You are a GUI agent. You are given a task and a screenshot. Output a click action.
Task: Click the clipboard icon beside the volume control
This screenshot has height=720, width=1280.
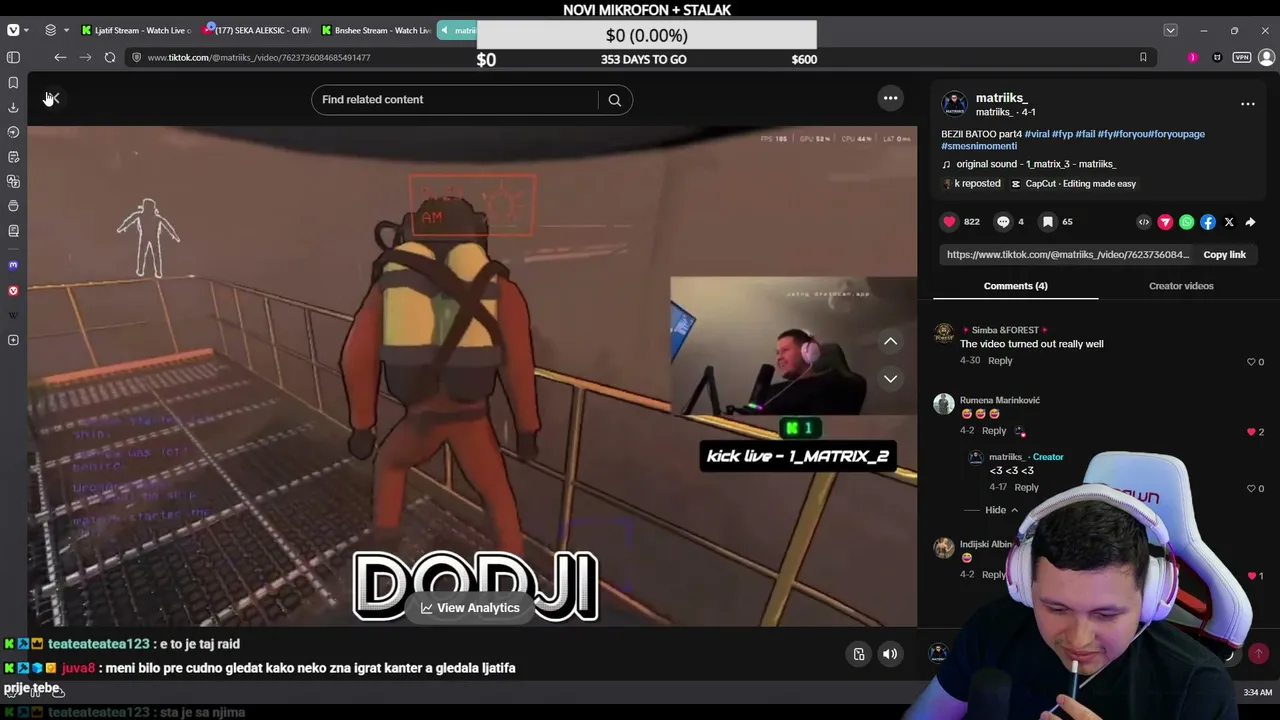pyautogui.click(x=859, y=654)
